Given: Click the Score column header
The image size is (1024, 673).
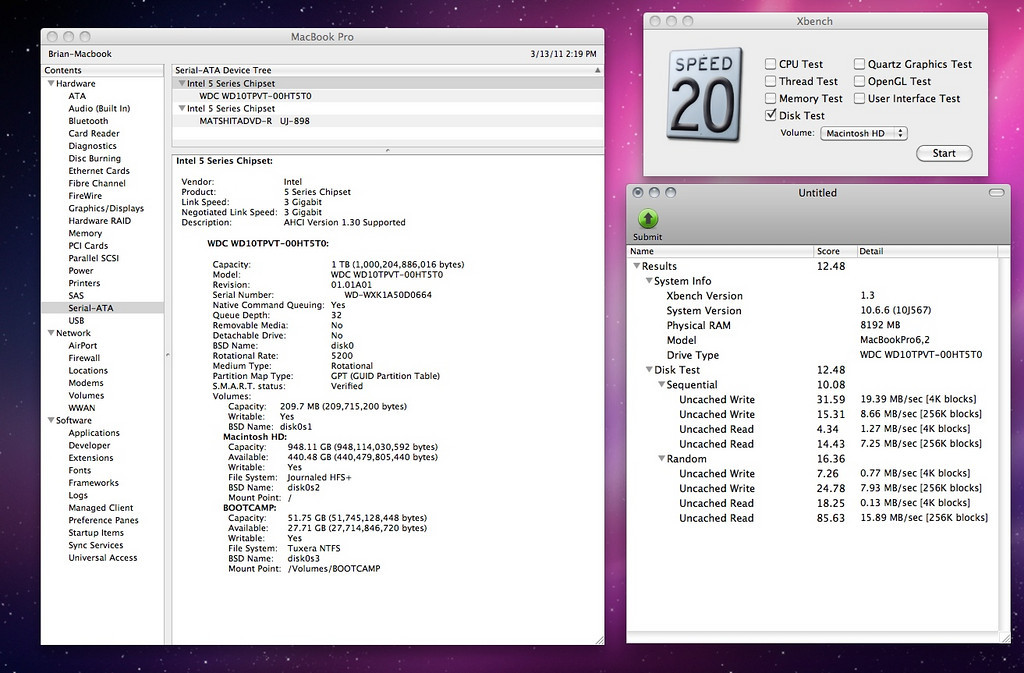Looking at the screenshot, I should [x=834, y=251].
